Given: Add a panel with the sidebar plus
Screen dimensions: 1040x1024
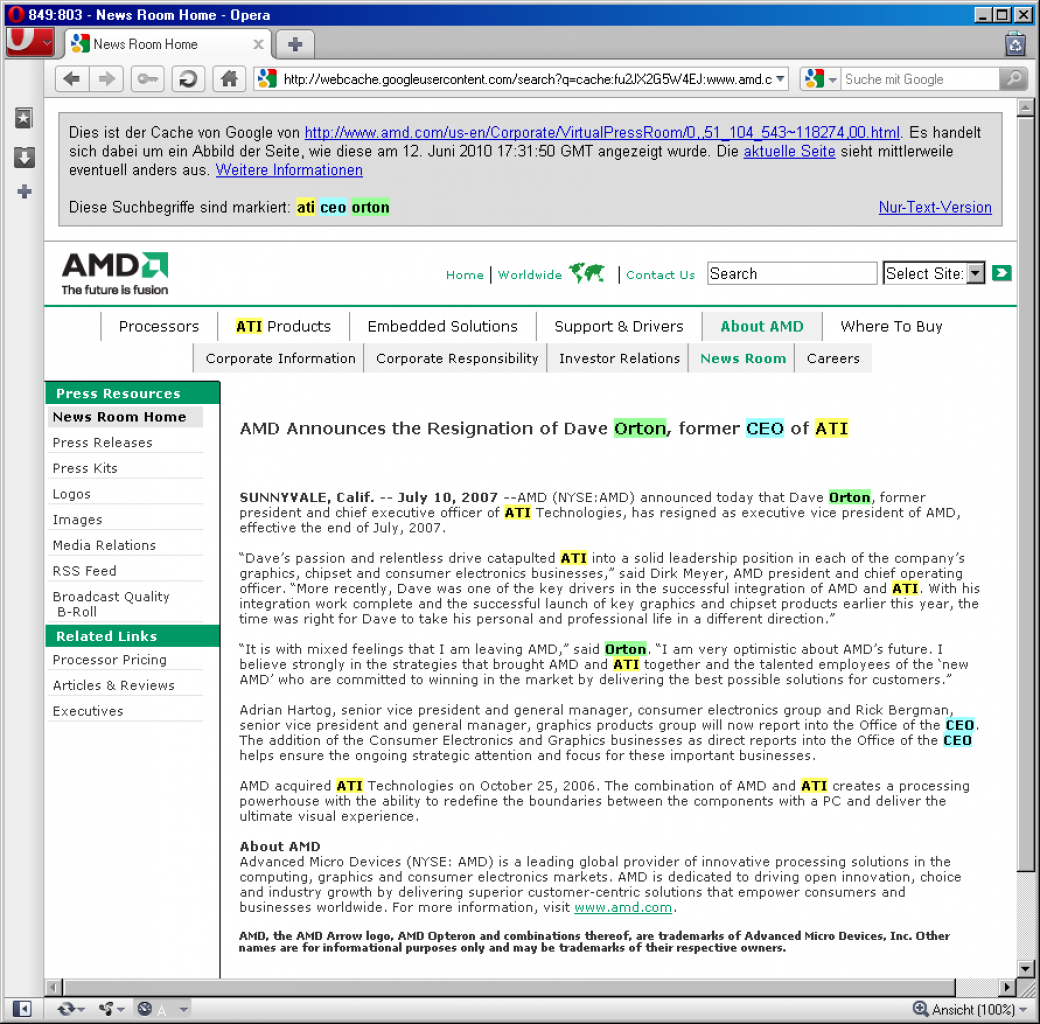Looking at the screenshot, I should click(x=24, y=192).
